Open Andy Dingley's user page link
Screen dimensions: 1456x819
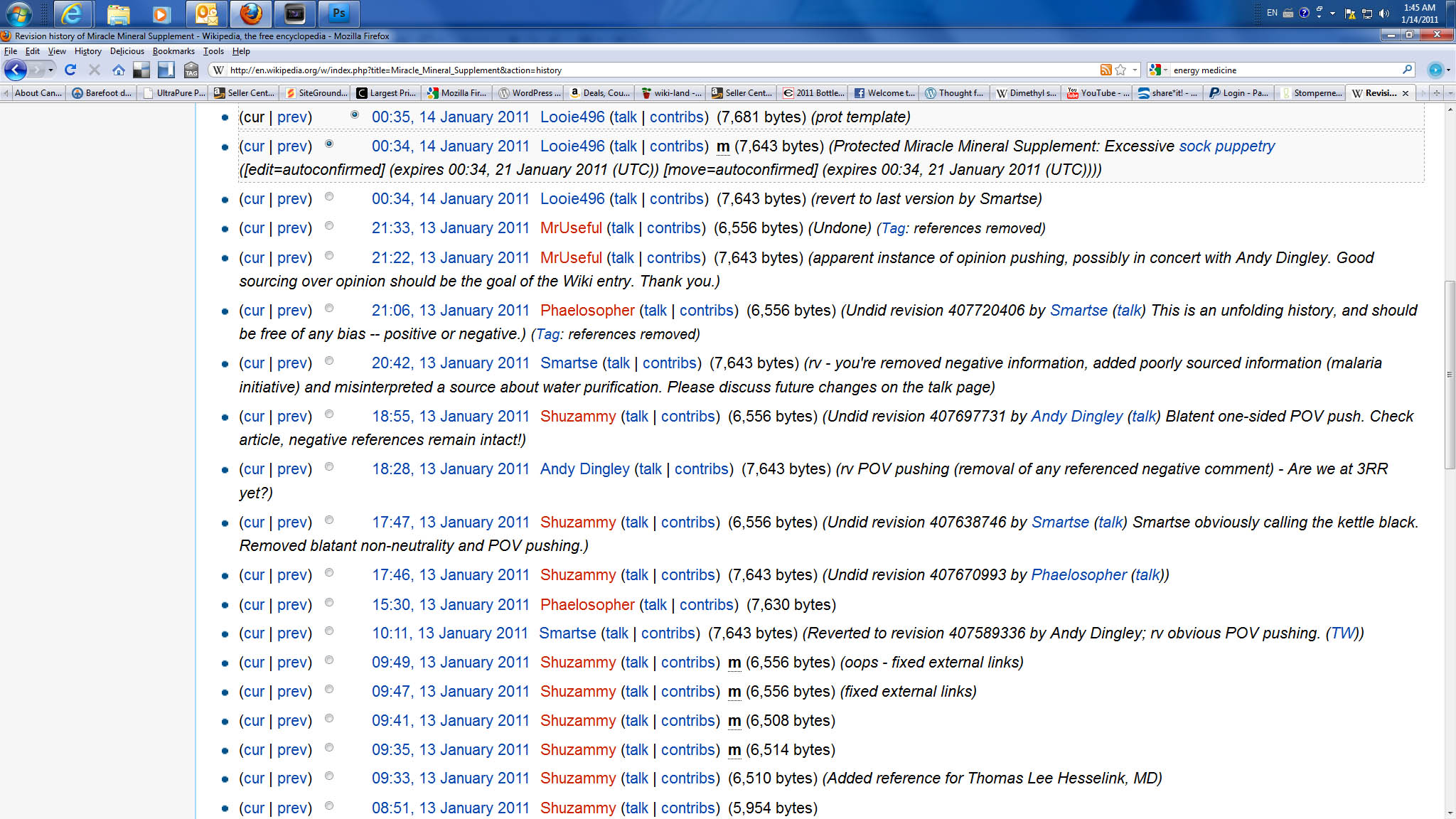(584, 469)
